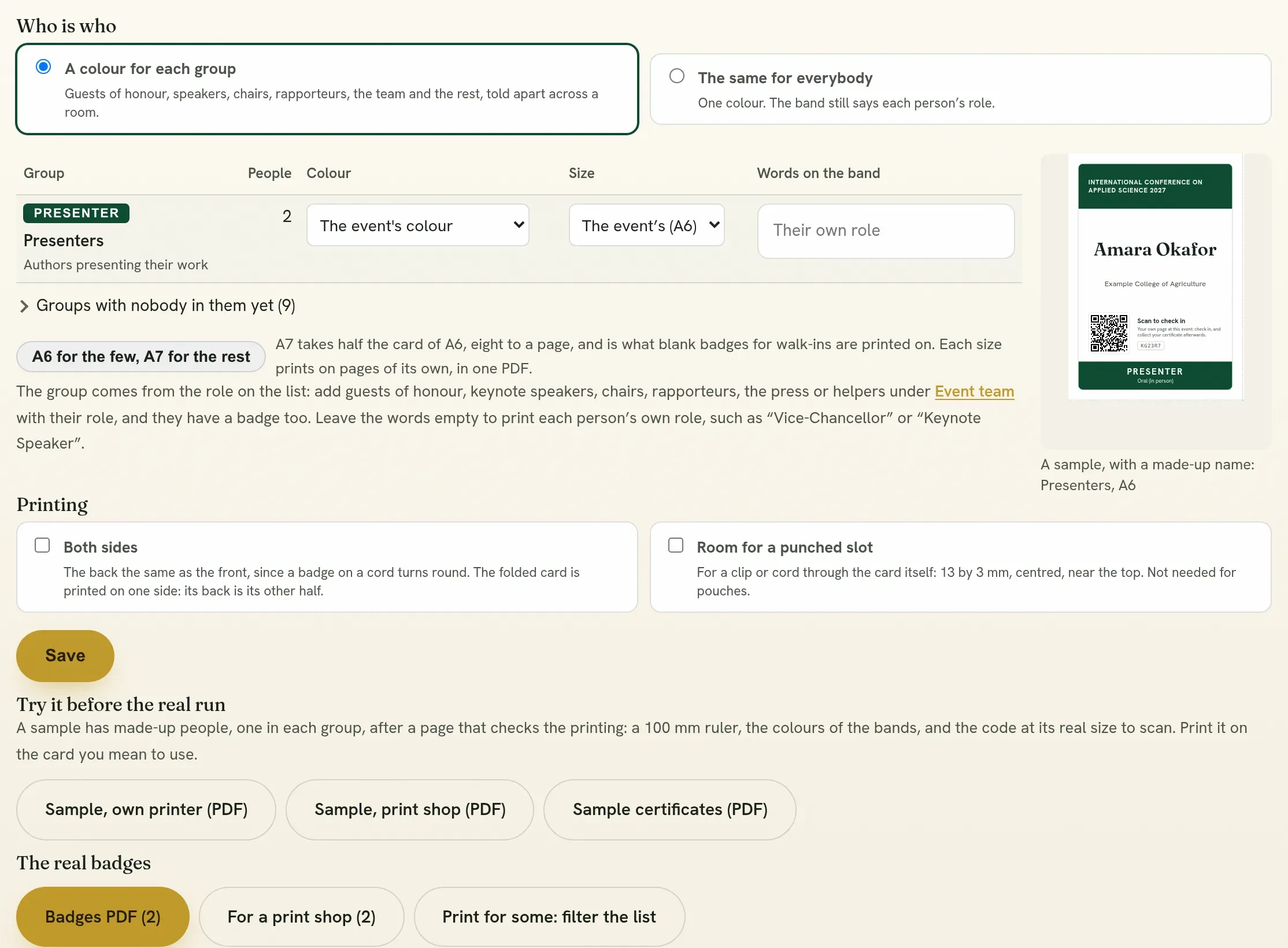Tick 'Room for a punched slot'
The image size is (1288, 948).
pyautogui.click(x=676, y=546)
